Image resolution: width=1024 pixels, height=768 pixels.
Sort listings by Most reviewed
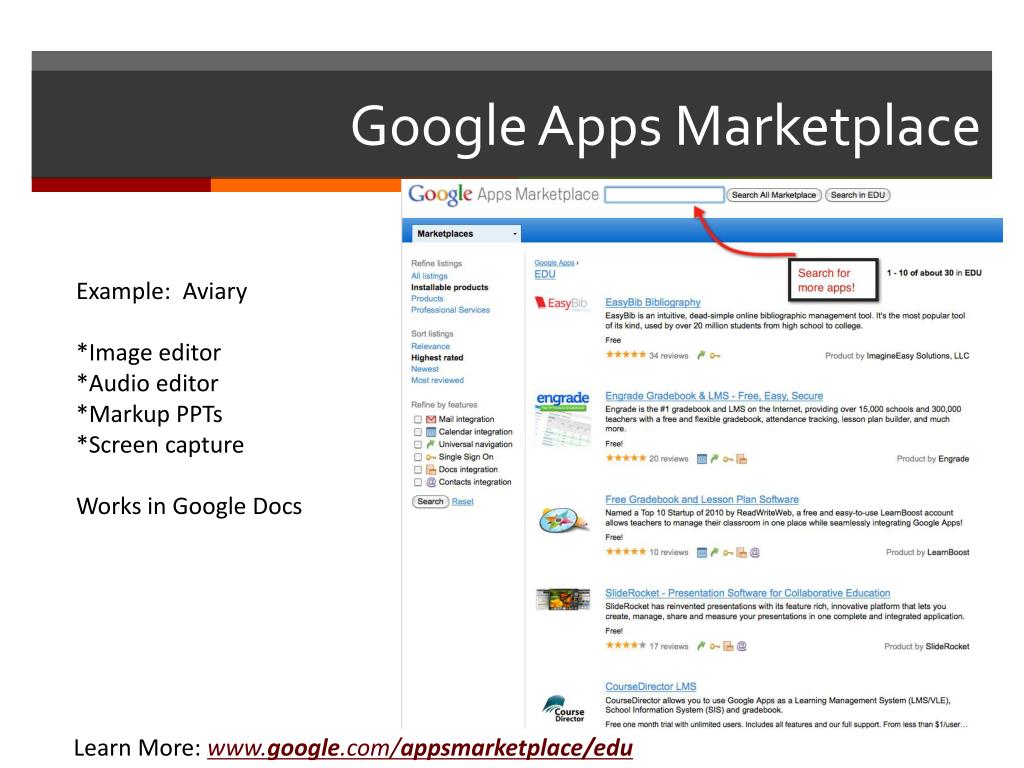(438, 380)
